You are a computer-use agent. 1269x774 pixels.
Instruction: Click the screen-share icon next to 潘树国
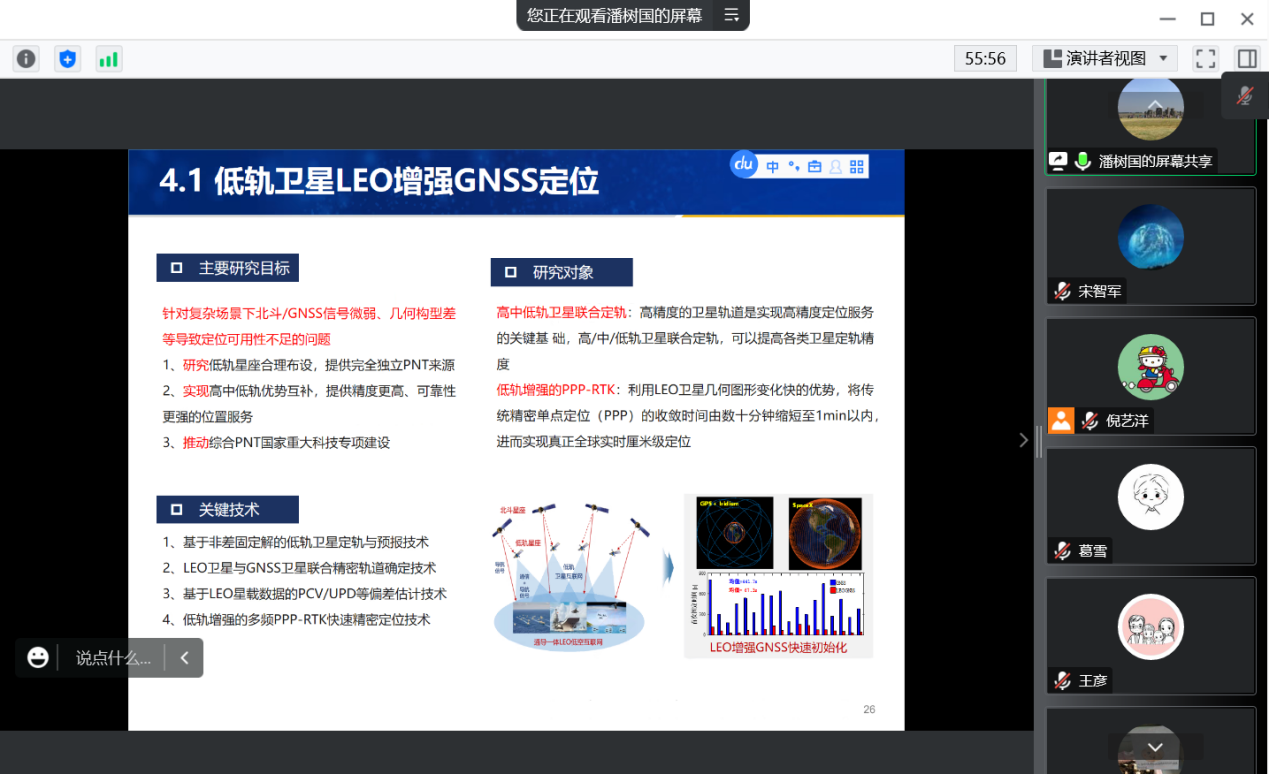1058,161
